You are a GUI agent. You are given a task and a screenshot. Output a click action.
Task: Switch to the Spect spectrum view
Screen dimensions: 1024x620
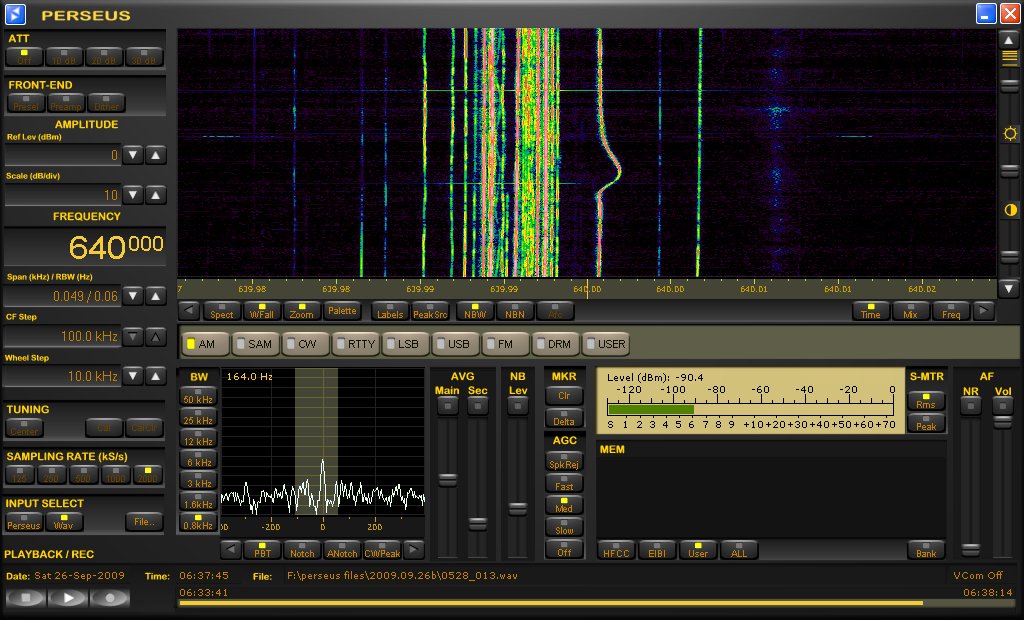click(221, 311)
